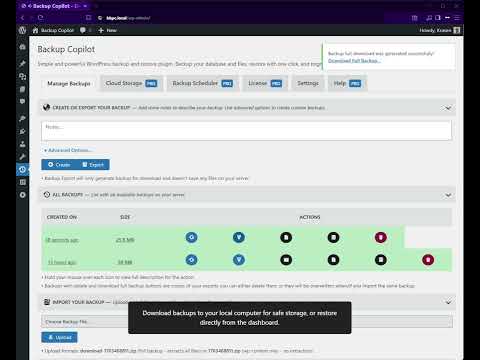This screenshot has width=480, height=360.
Task: Click second blue action icon in 25.5 MB row
Action: click(239, 237)
